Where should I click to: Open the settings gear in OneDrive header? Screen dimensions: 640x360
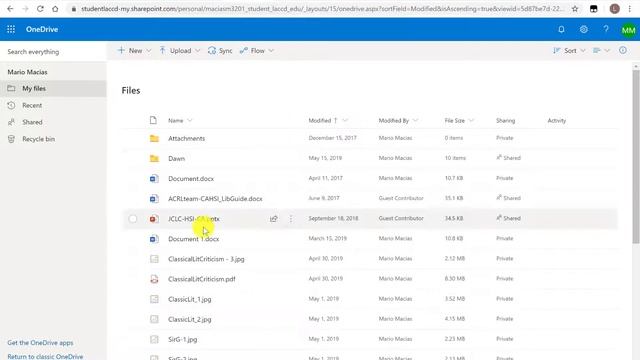point(584,29)
